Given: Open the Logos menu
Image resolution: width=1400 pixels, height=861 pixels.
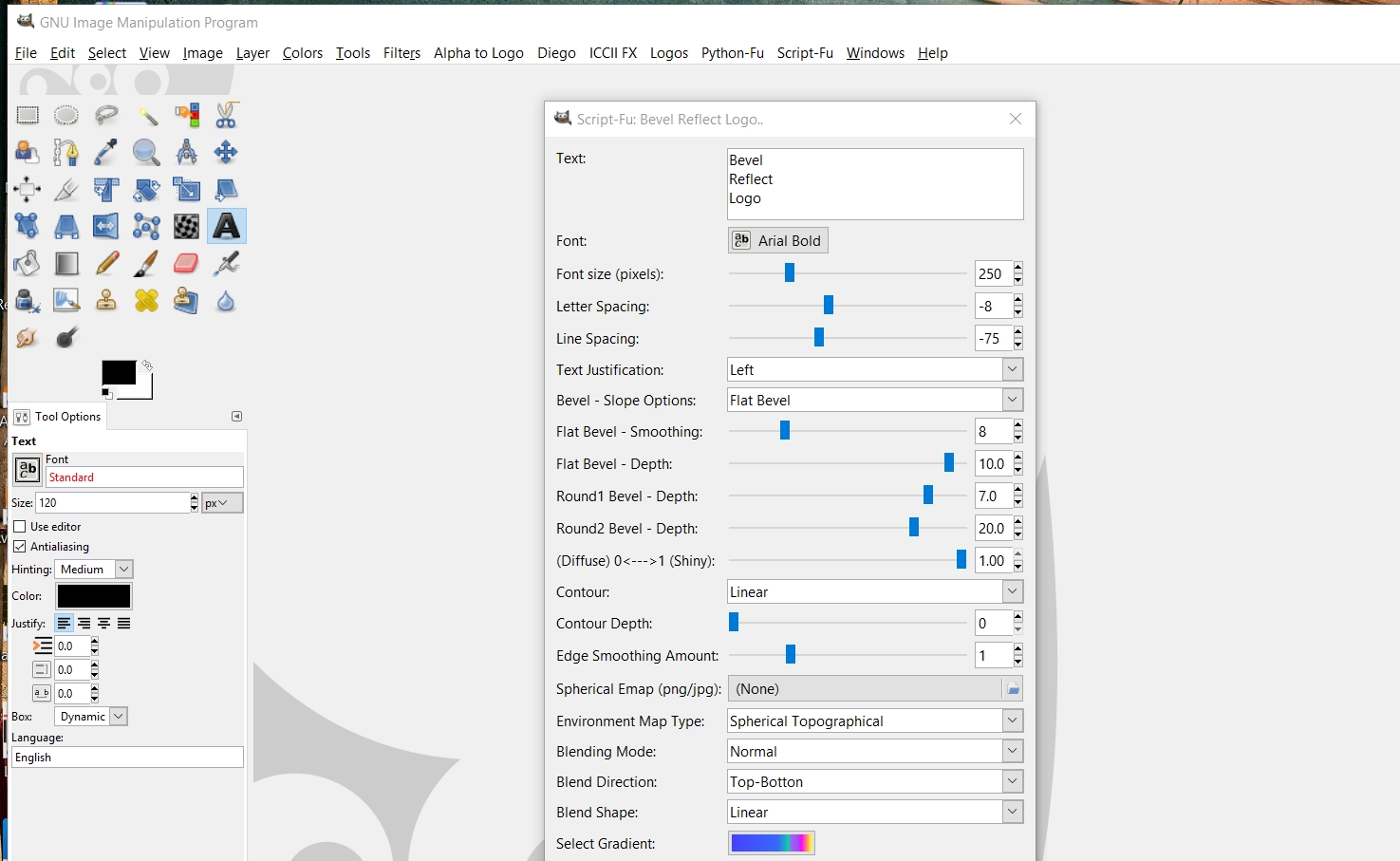Looking at the screenshot, I should [x=669, y=53].
